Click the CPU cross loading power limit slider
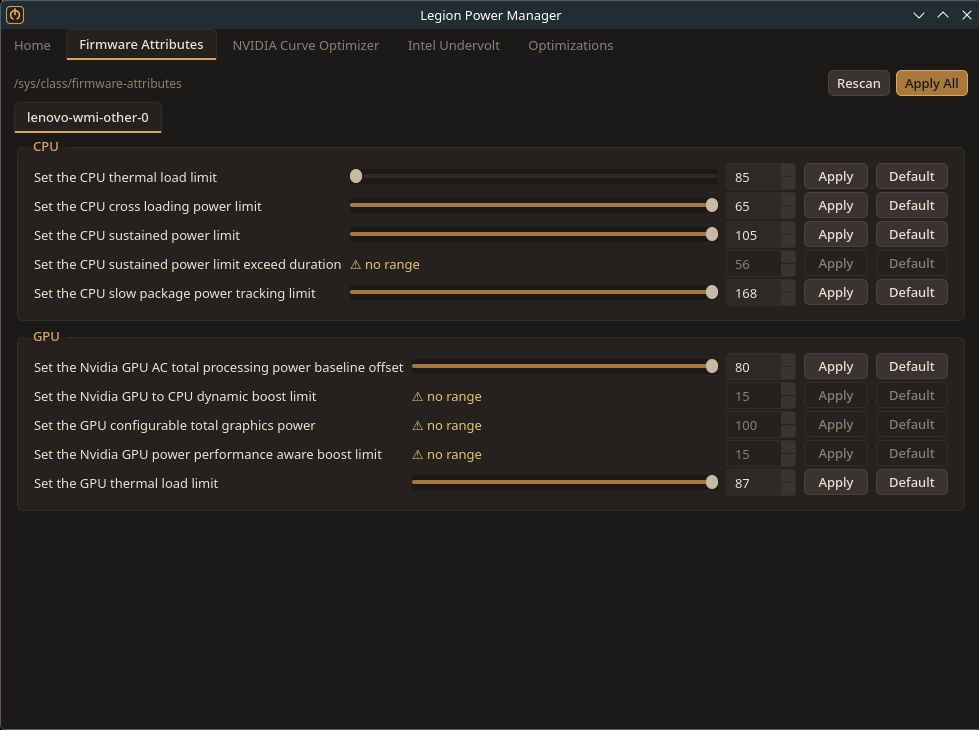Screen dimensions: 979x730 [534, 205]
